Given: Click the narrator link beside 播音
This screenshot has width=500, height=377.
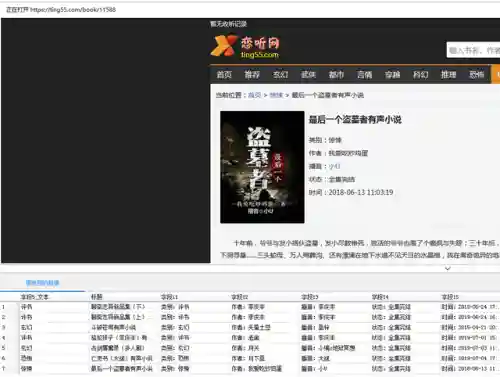Looking at the screenshot, I should pos(334,166).
